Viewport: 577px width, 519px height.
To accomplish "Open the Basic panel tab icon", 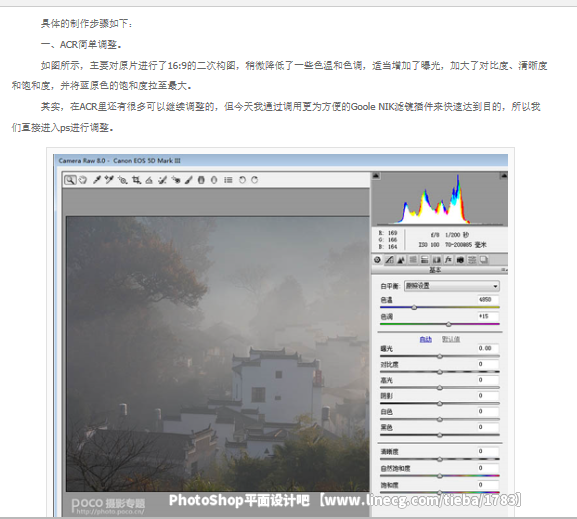I will [x=377, y=260].
